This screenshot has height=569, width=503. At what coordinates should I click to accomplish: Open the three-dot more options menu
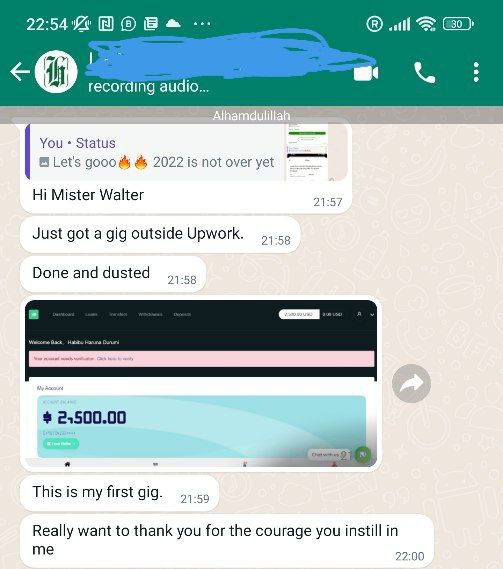click(x=476, y=72)
